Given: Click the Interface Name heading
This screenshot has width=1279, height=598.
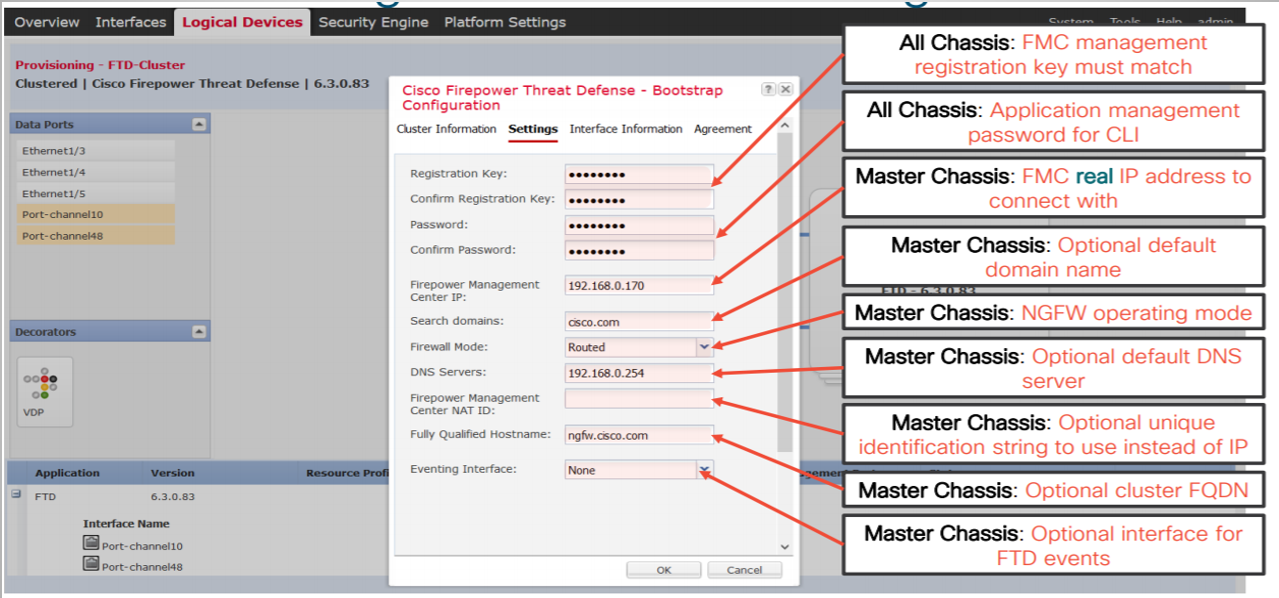Looking at the screenshot, I should (x=126, y=523).
